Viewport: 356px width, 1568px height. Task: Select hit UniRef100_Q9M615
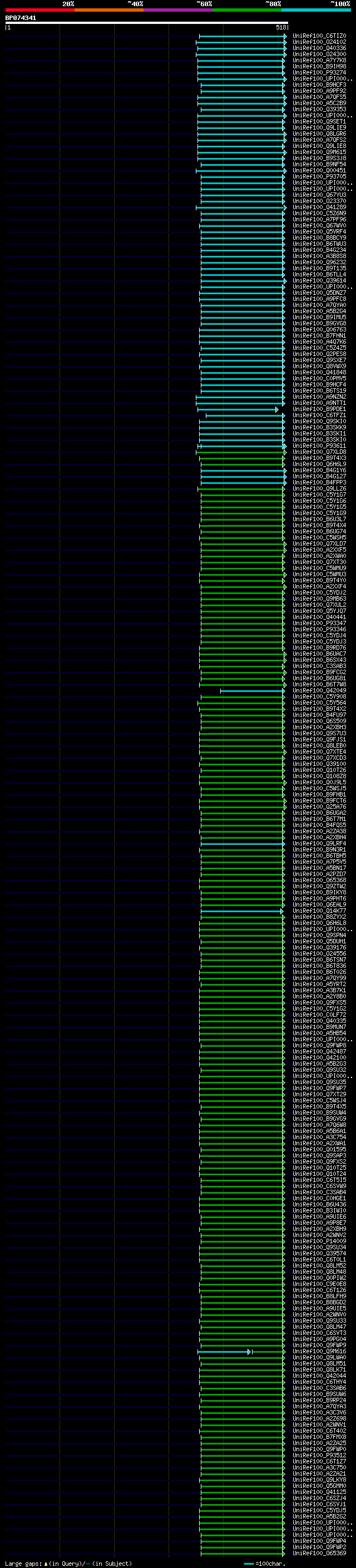click(319, 152)
